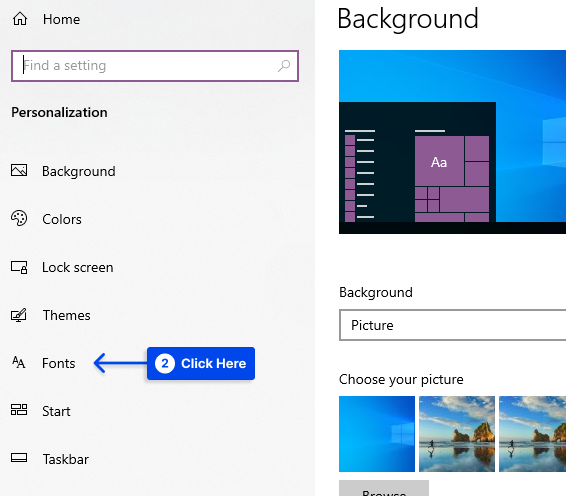Click the Taskbar bar icon
This screenshot has width=566, height=496.
(19, 458)
